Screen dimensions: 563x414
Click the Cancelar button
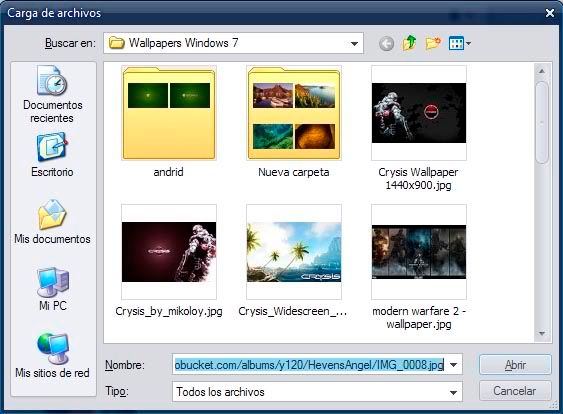(x=515, y=391)
